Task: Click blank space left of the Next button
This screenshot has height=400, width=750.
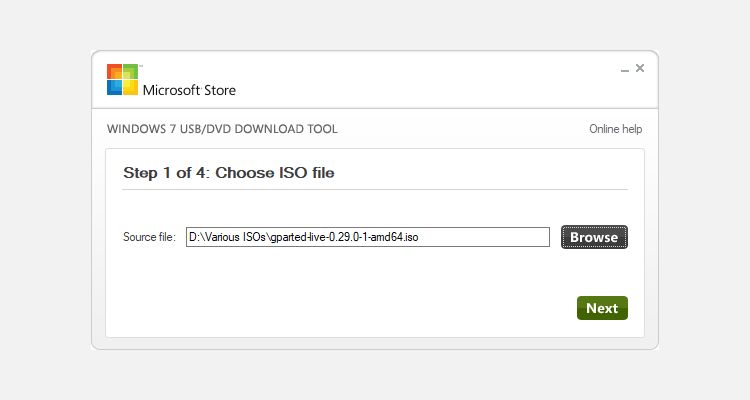Action: 400,308
